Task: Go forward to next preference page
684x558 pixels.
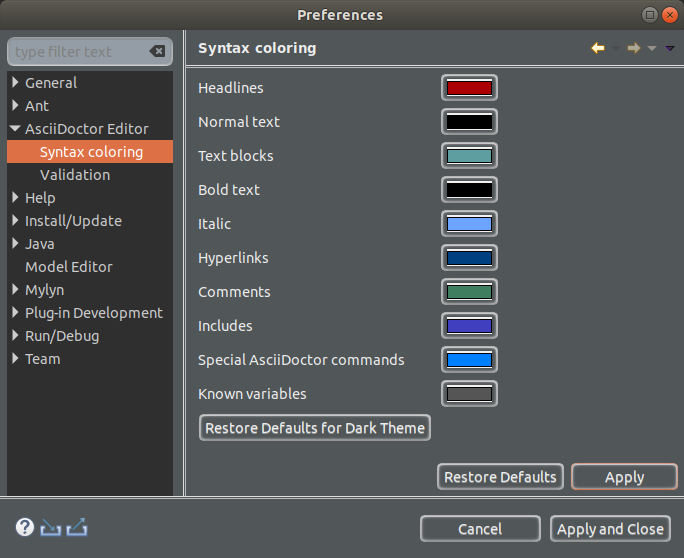Action: (634, 48)
